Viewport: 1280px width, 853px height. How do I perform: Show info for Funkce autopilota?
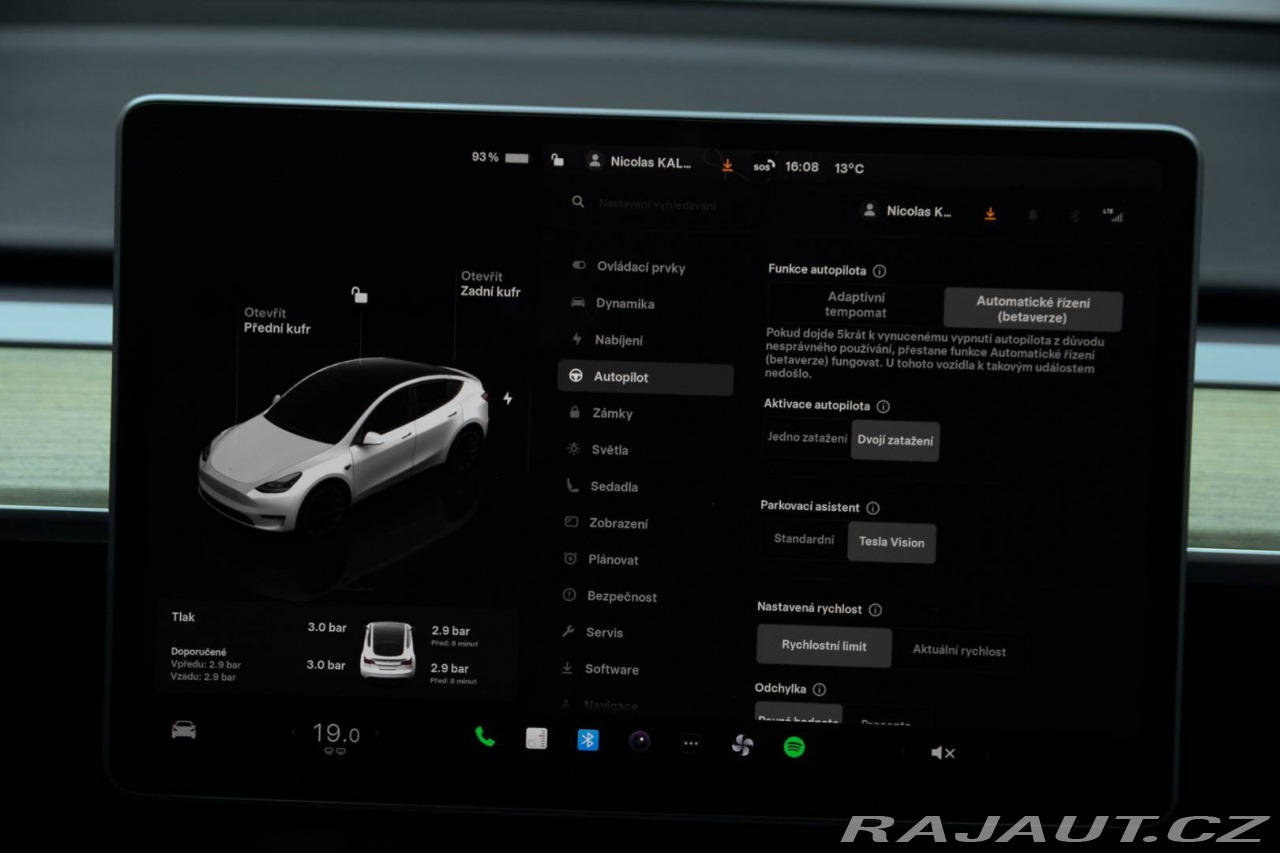(879, 271)
